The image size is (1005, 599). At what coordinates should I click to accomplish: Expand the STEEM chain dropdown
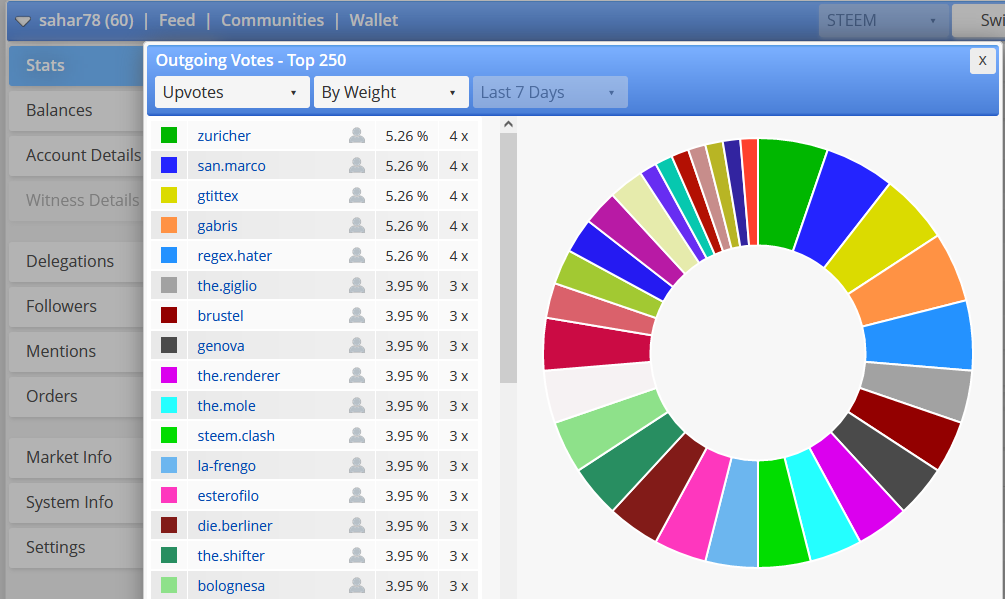(882, 21)
